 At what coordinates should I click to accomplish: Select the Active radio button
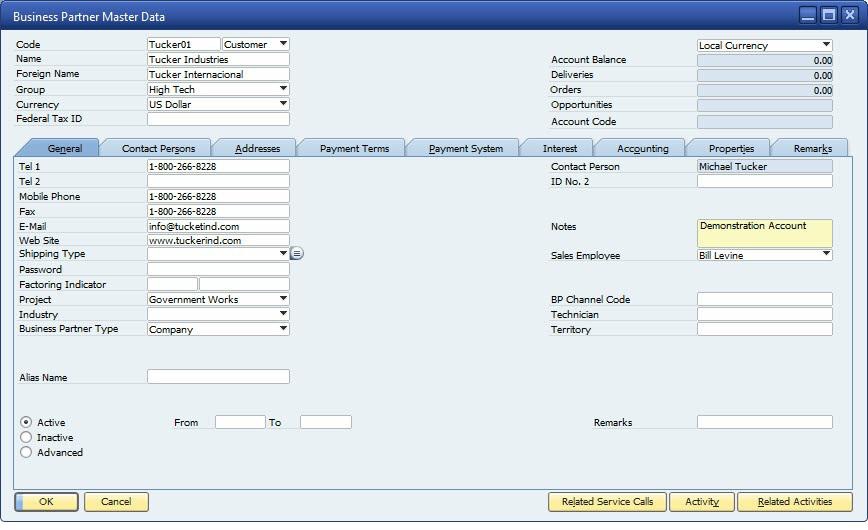coord(25,422)
